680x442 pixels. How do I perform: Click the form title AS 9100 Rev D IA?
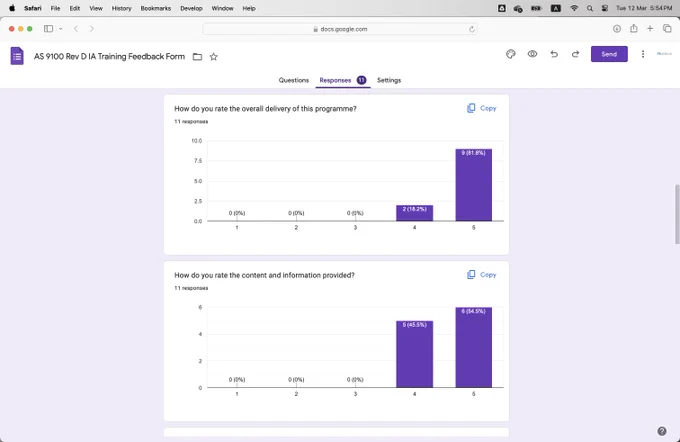tap(109, 56)
